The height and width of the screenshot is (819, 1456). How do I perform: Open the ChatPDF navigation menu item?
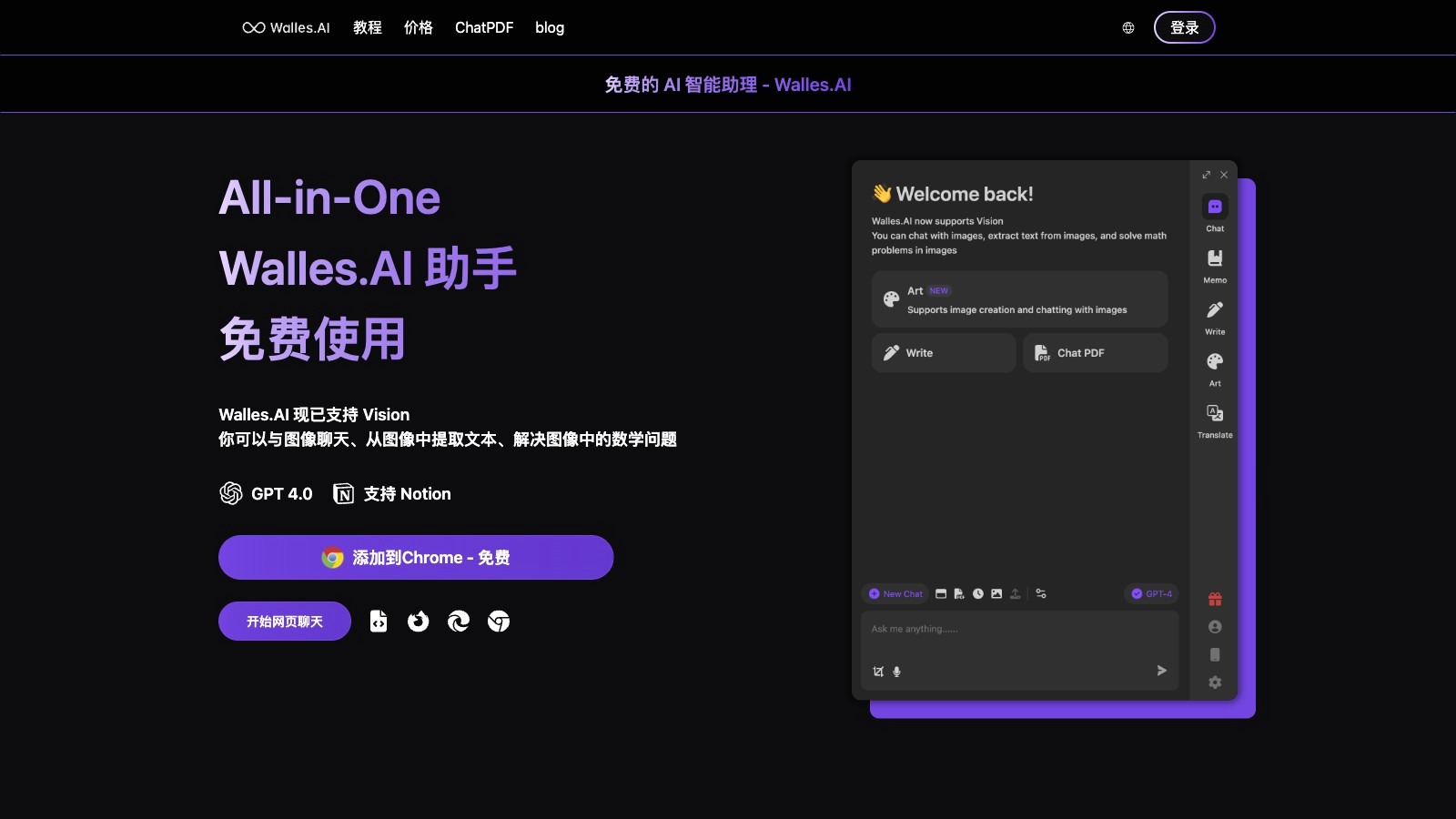pyautogui.click(x=484, y=27)
